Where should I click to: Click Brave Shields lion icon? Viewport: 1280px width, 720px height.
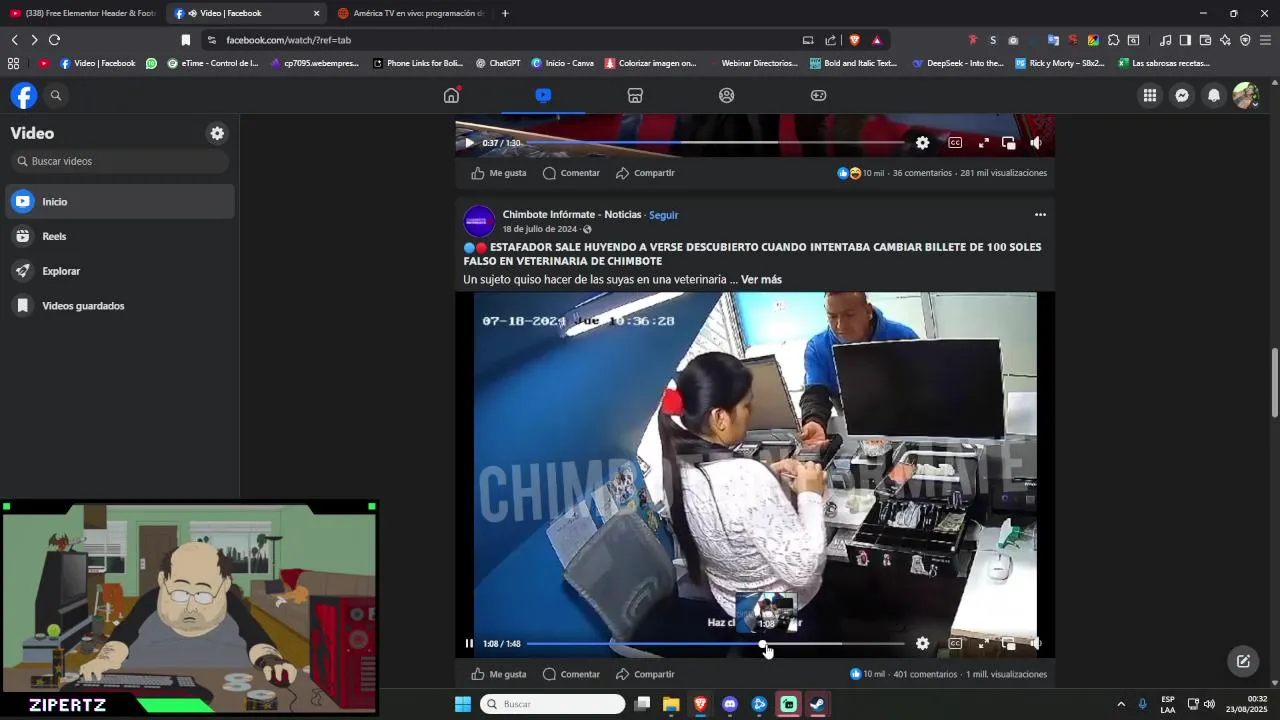click(854, 40)
